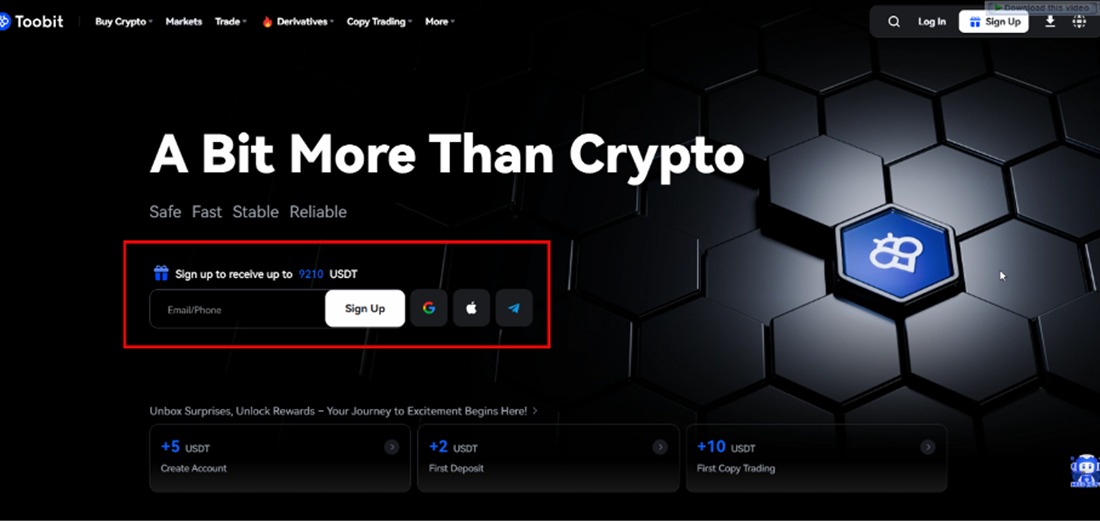Expand the Derivatives dropdown menu

click(298, 22)
